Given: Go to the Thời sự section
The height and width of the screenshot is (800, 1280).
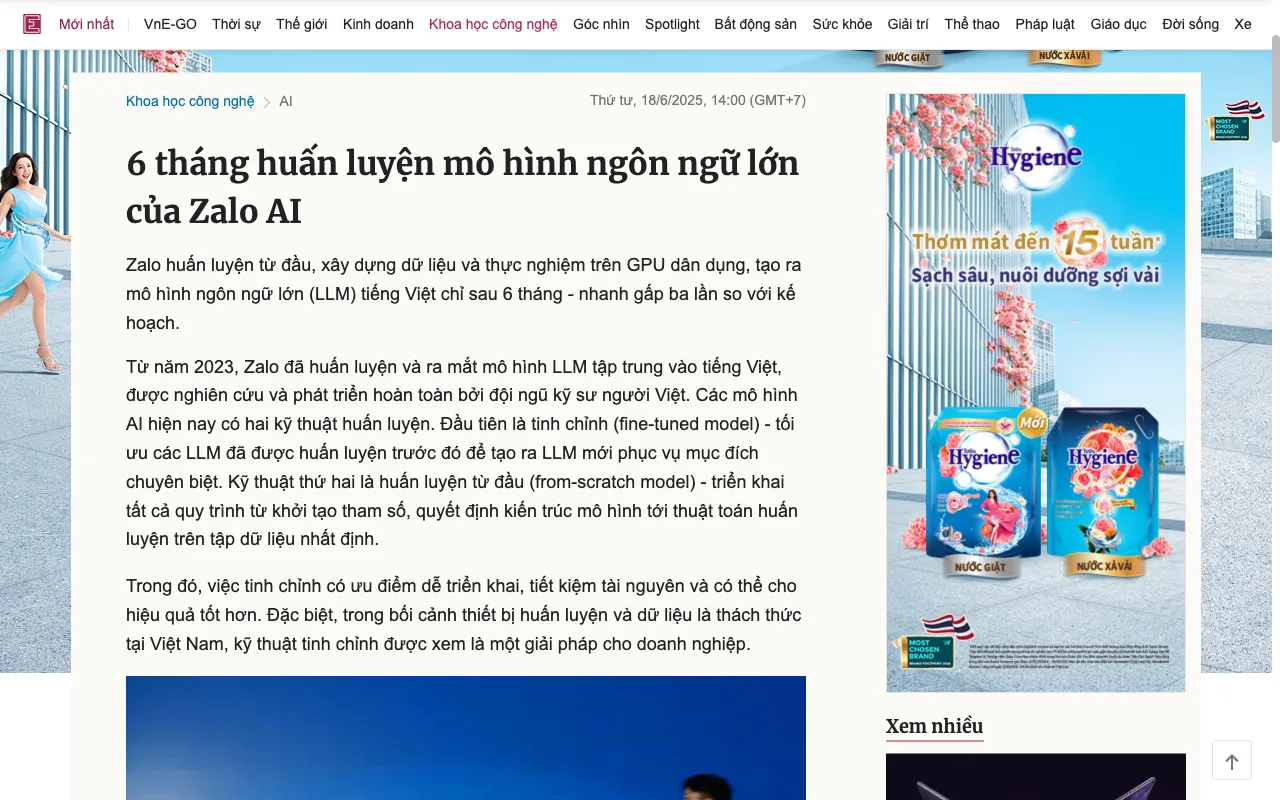Looking at the screenshot, I should pos(236,24).
